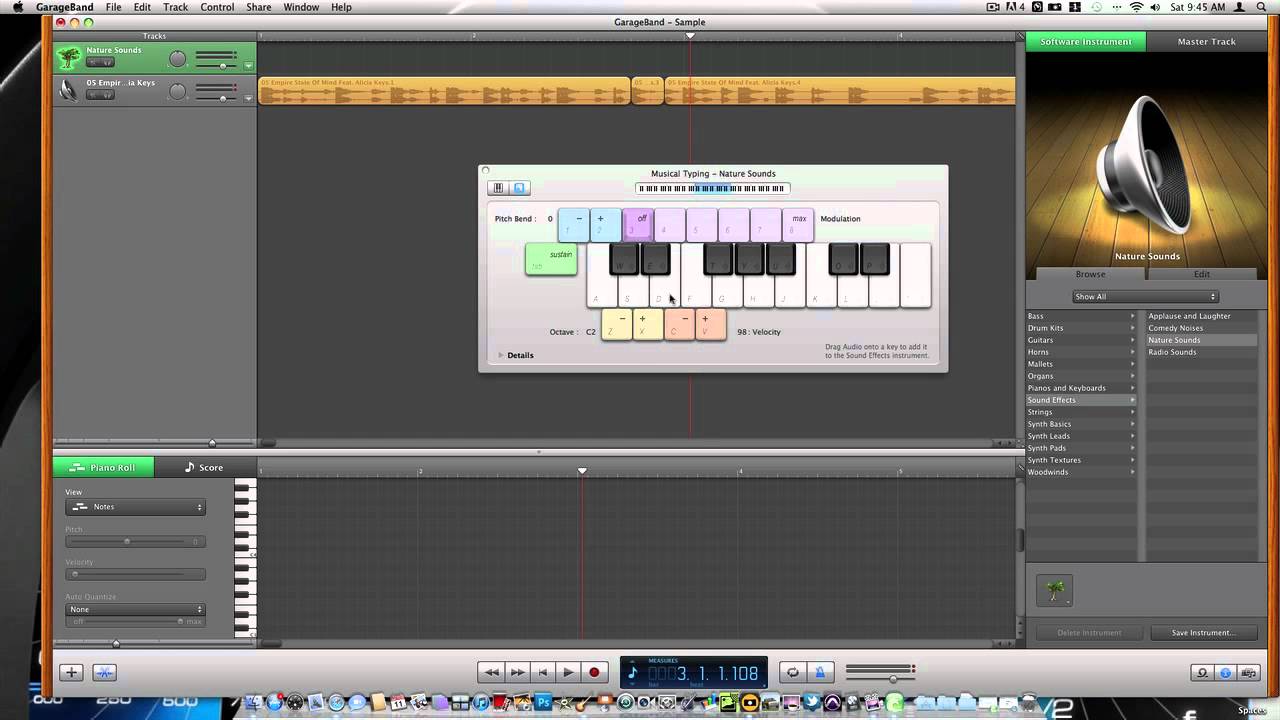
Task: Open the Browse tab in track info
Action: [x=1090, y=274]
